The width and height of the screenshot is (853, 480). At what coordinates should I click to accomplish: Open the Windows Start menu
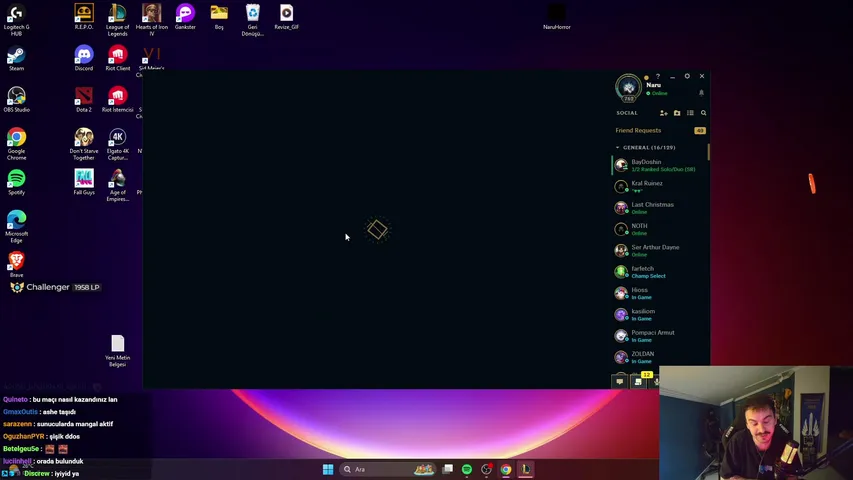[328, 469]
